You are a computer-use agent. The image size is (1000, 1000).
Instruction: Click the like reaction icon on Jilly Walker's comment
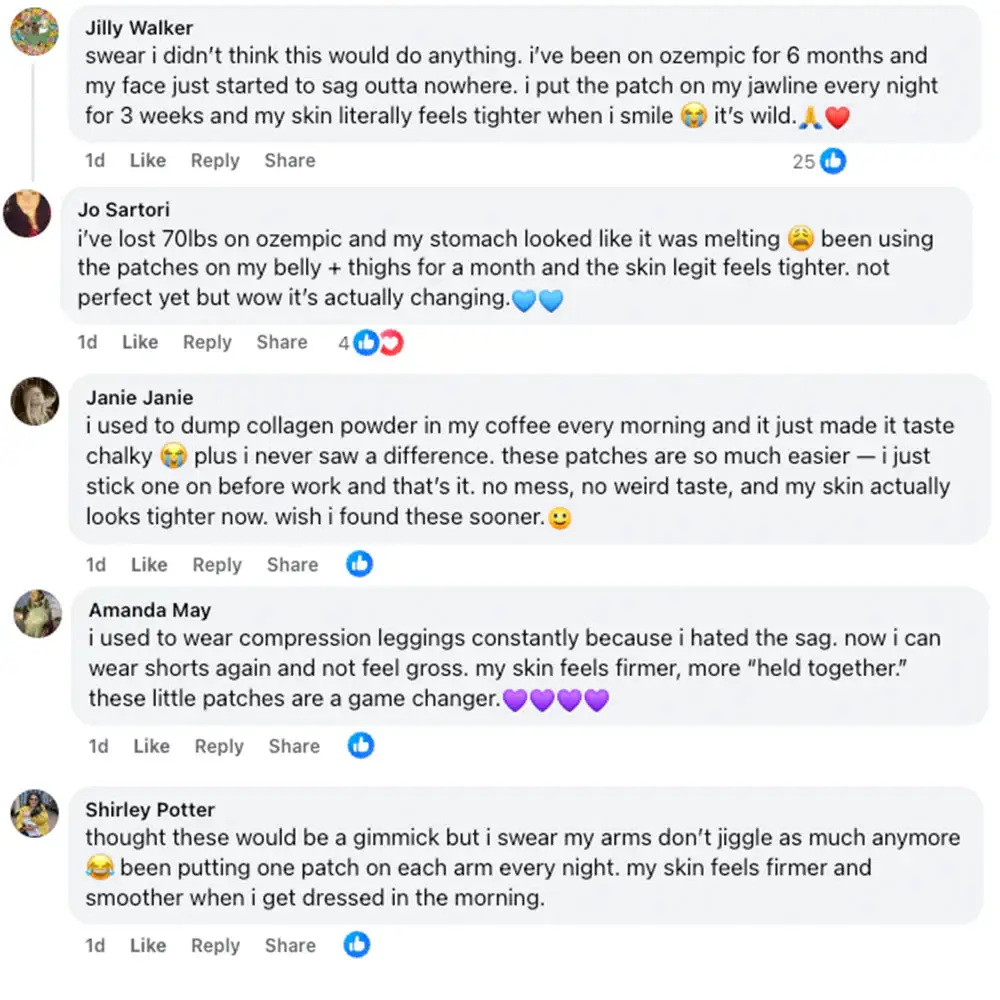[833, 160]
